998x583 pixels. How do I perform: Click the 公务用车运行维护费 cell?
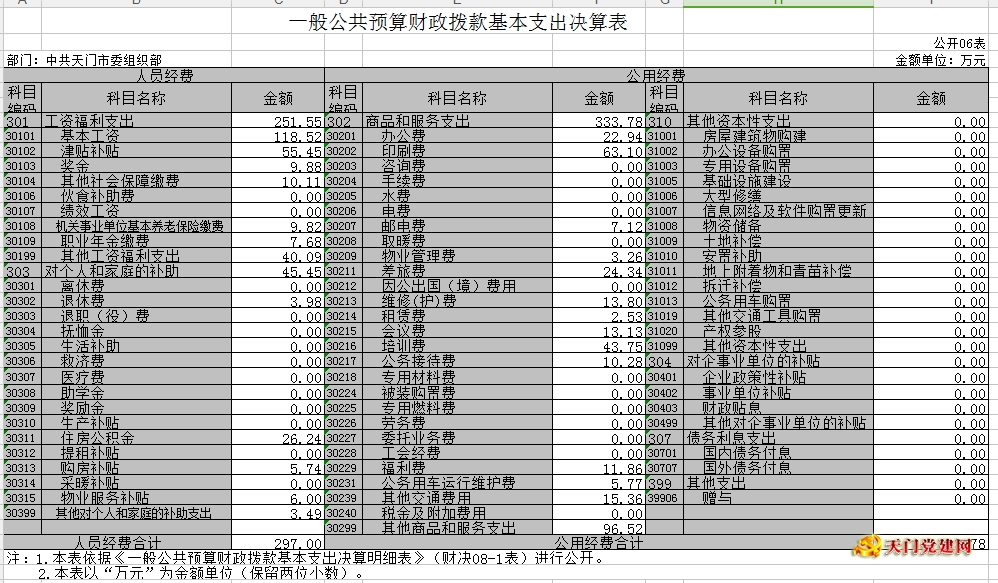coord(458,483)
